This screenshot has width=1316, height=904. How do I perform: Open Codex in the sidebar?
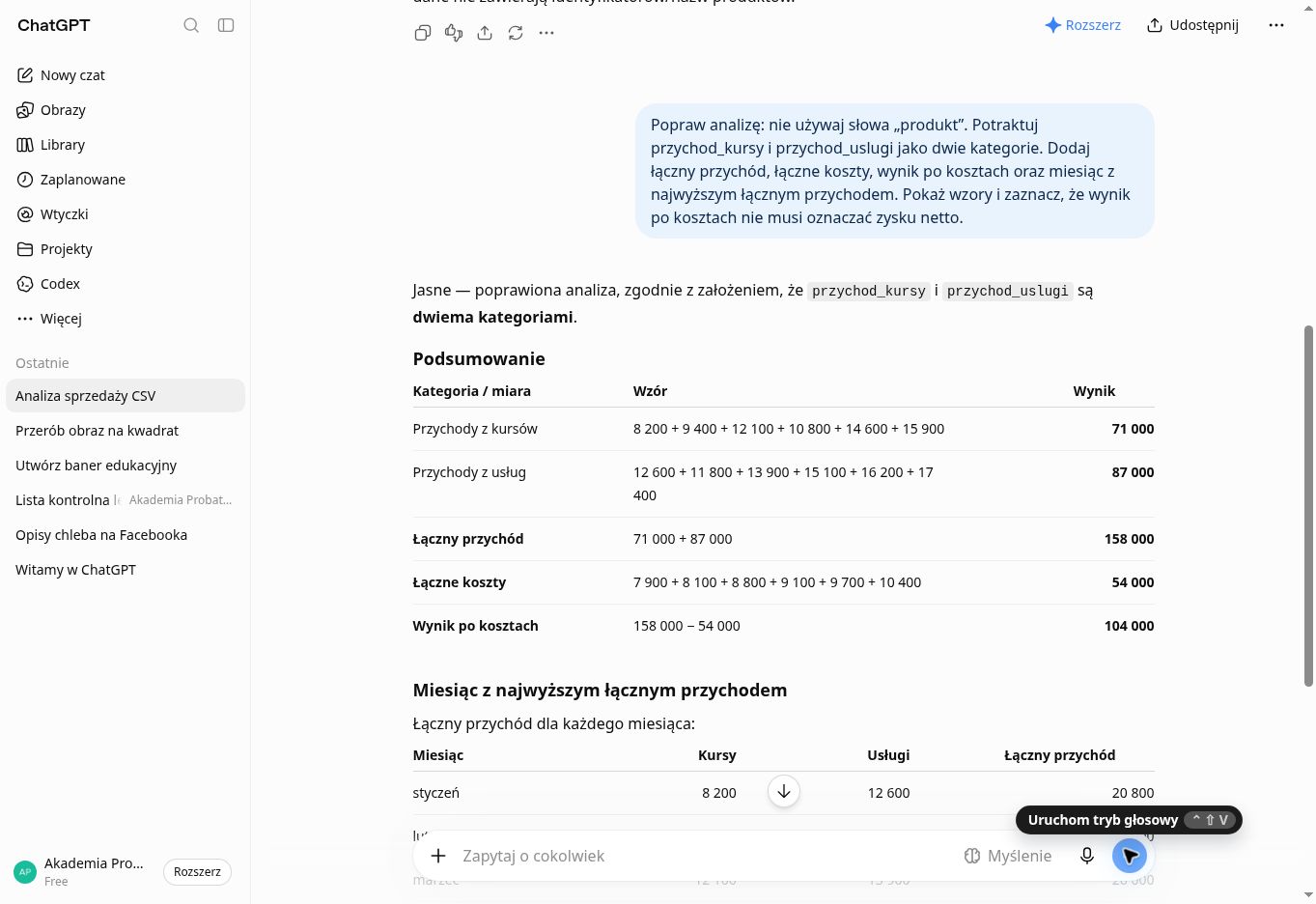[126, 284]
